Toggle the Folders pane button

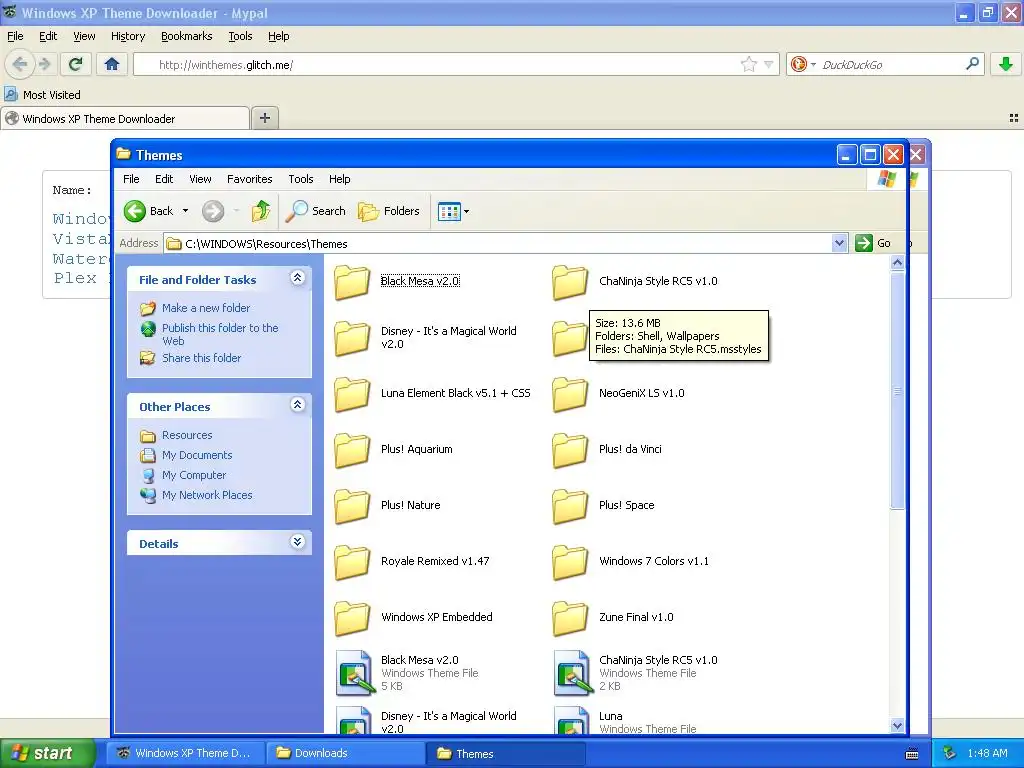point(389,211)
